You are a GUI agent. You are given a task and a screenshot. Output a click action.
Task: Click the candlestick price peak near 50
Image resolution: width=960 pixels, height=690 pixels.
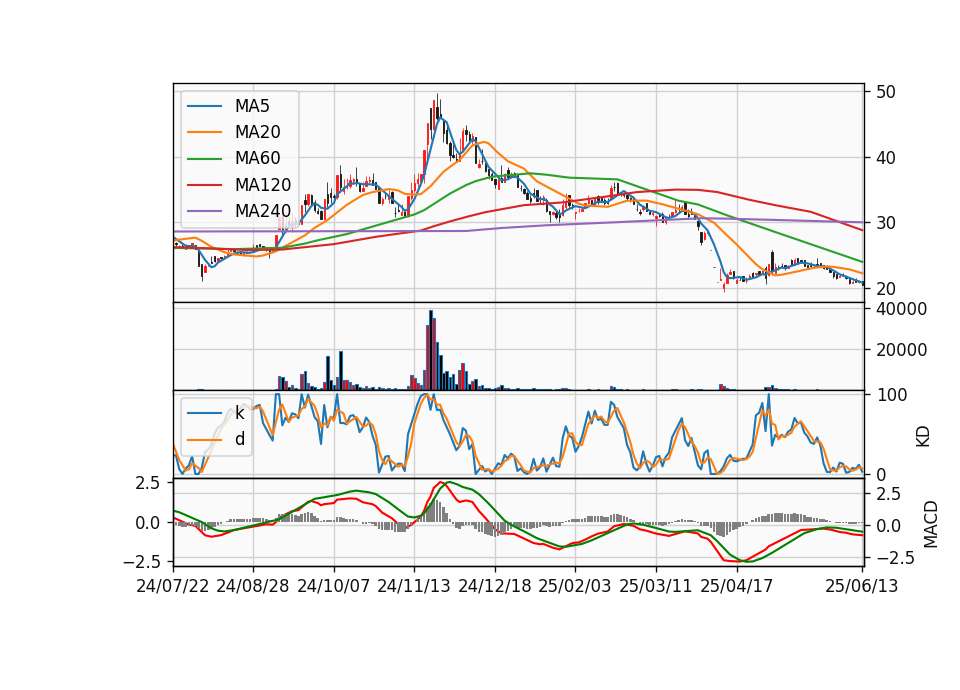437,105
